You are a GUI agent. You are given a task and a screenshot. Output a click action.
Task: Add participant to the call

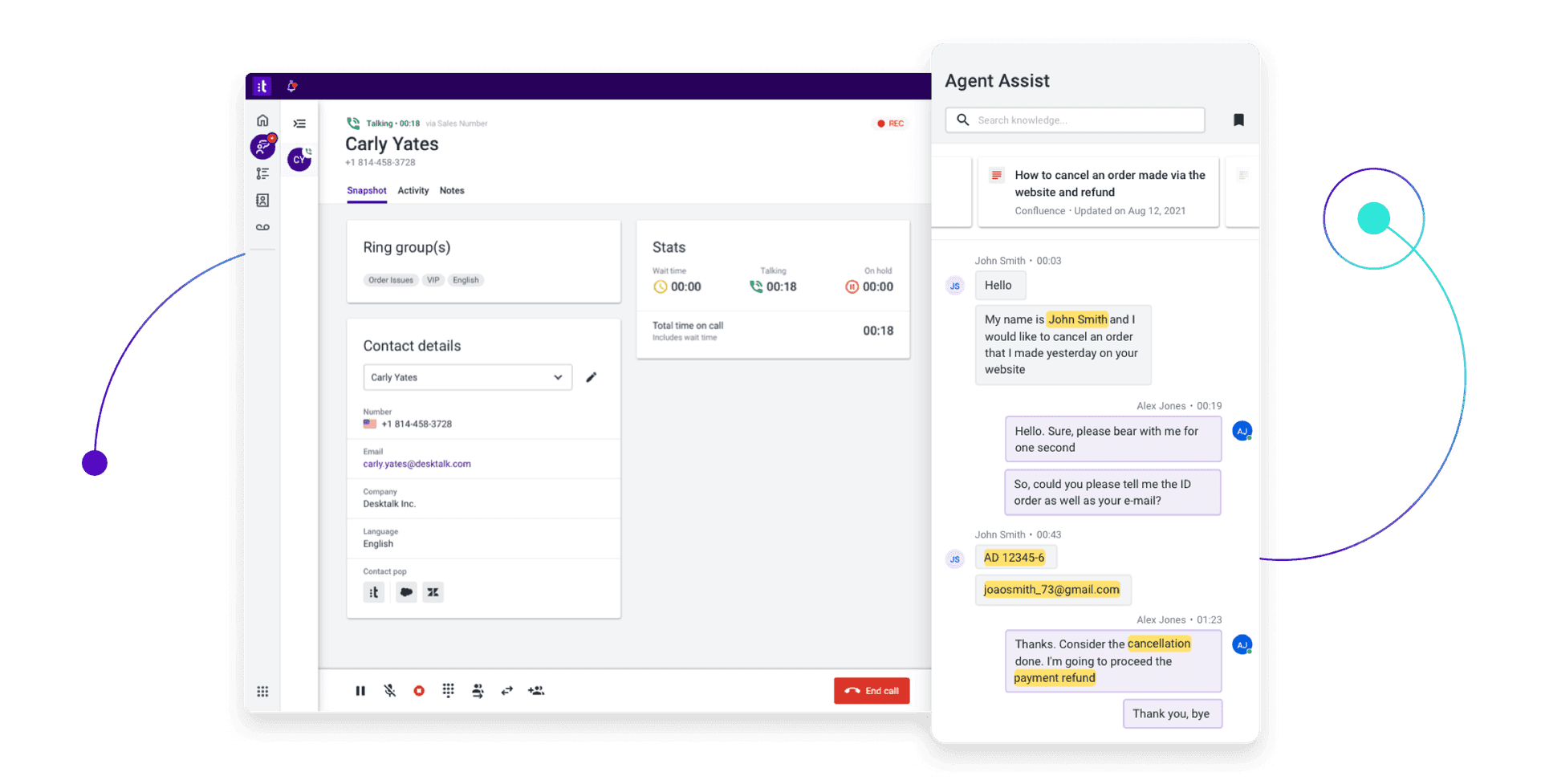536,691
